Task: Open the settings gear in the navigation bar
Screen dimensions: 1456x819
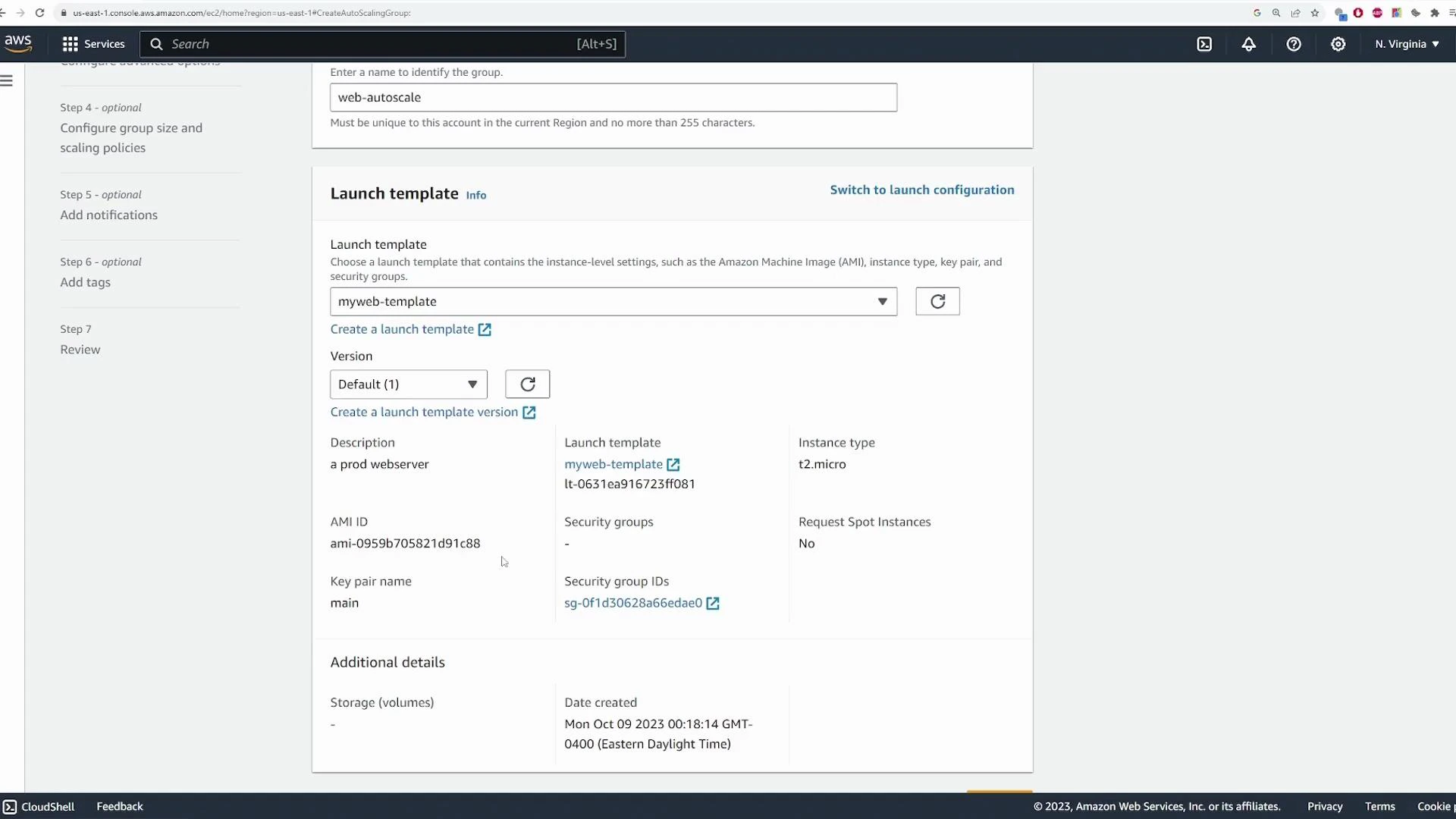Action: pyautogui.click(x=1338, y=44)
